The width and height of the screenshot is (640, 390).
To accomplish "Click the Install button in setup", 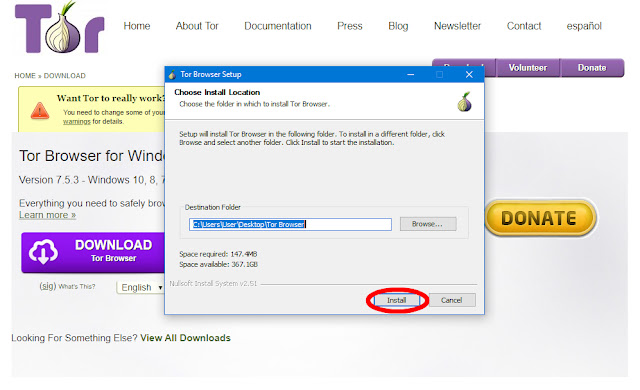I will 397,300.
